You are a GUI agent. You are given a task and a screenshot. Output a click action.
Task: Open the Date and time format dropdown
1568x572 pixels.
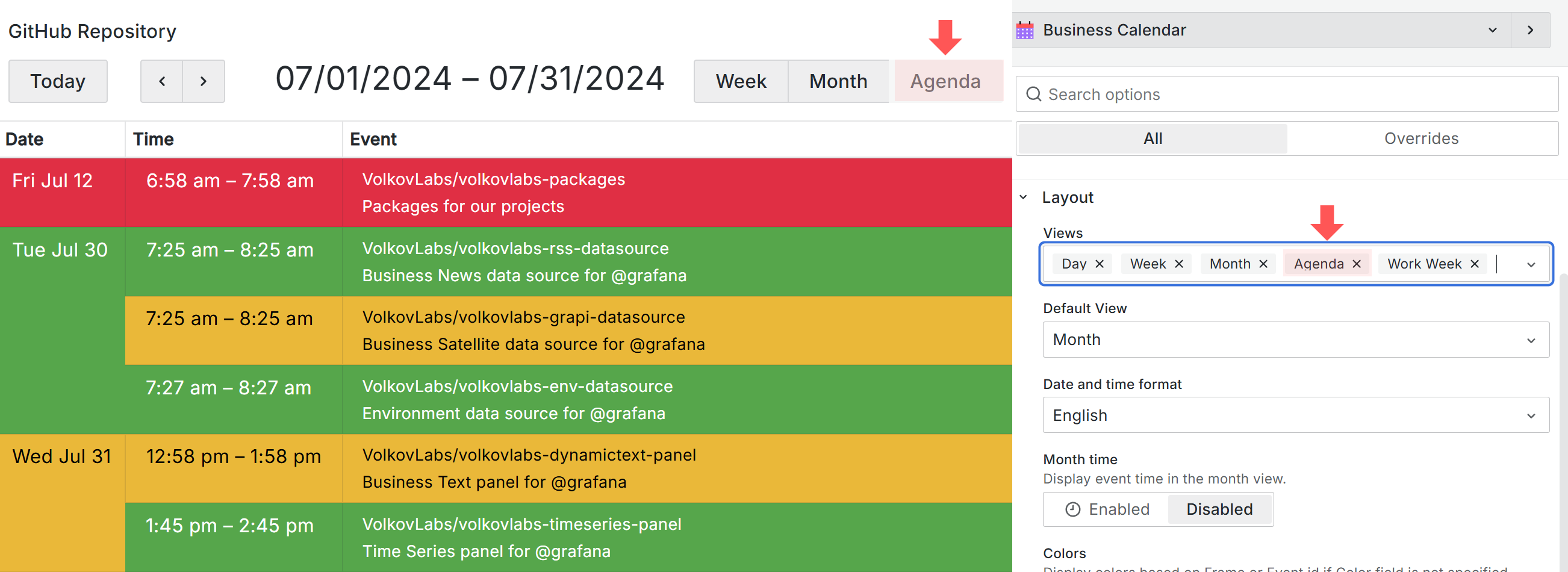(x=1295, y=415)
